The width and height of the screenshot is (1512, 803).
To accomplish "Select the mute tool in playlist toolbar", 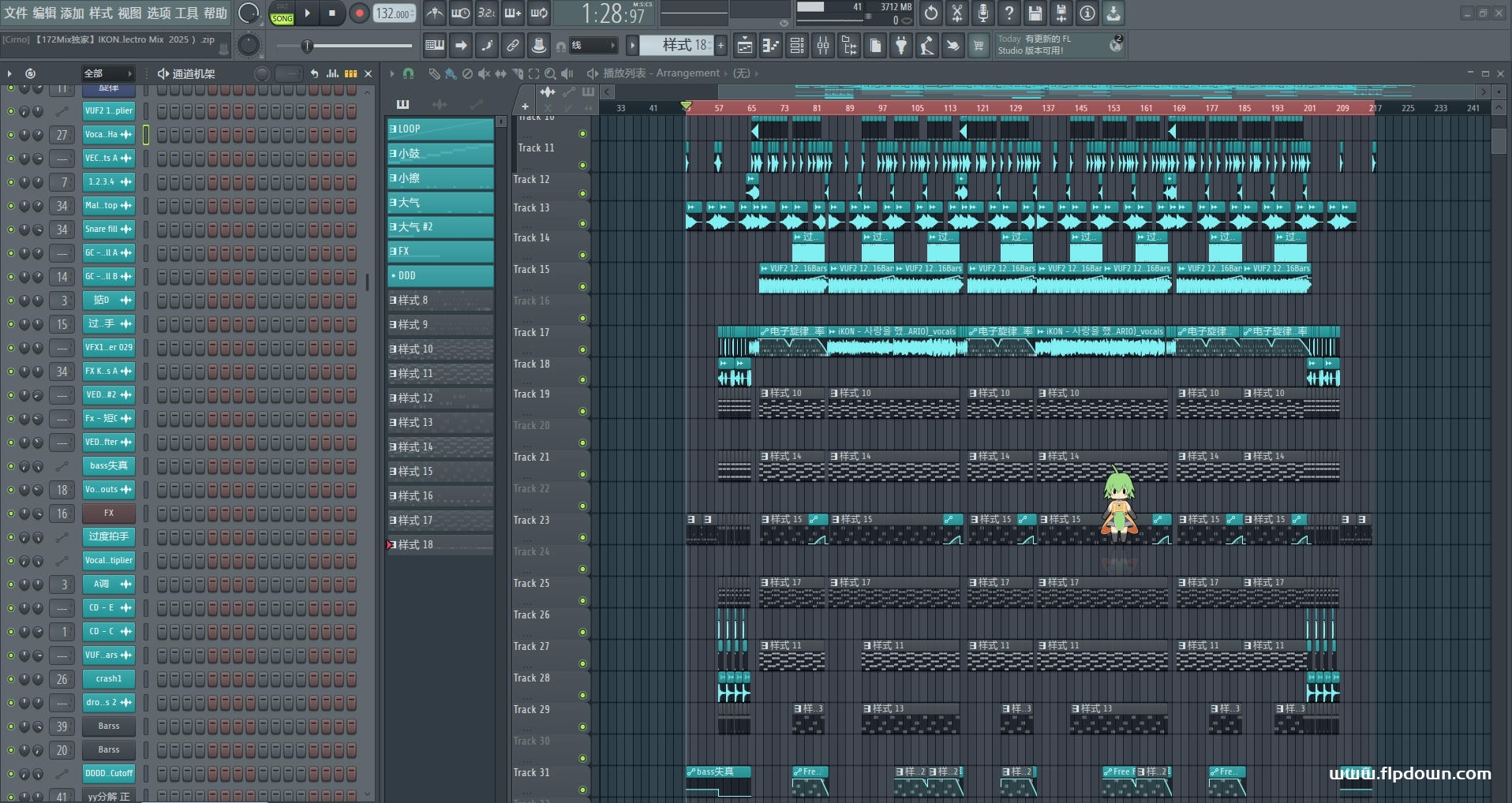I will (x=484, y=73).
